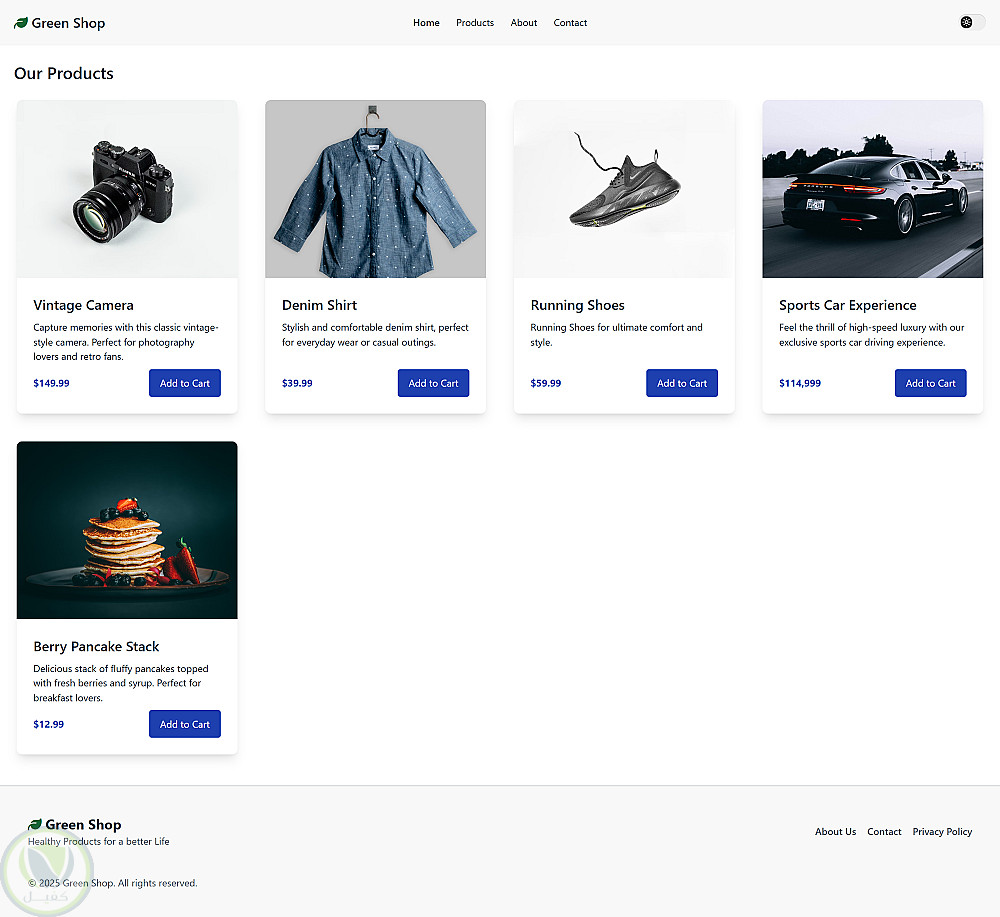Select the Running Shoes product image
The width and height of the screenshot is (1000, 917).
(624, 189)
